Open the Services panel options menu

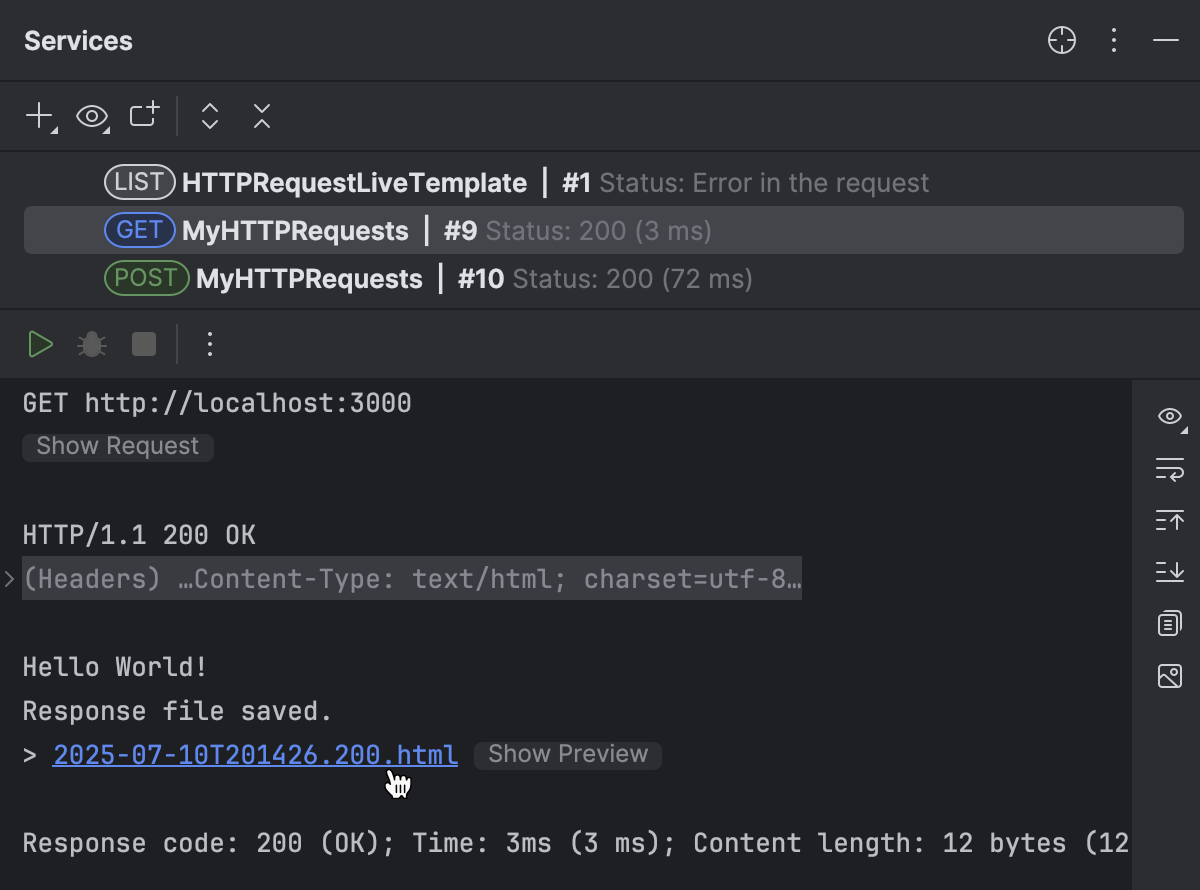coord(1114,40)
